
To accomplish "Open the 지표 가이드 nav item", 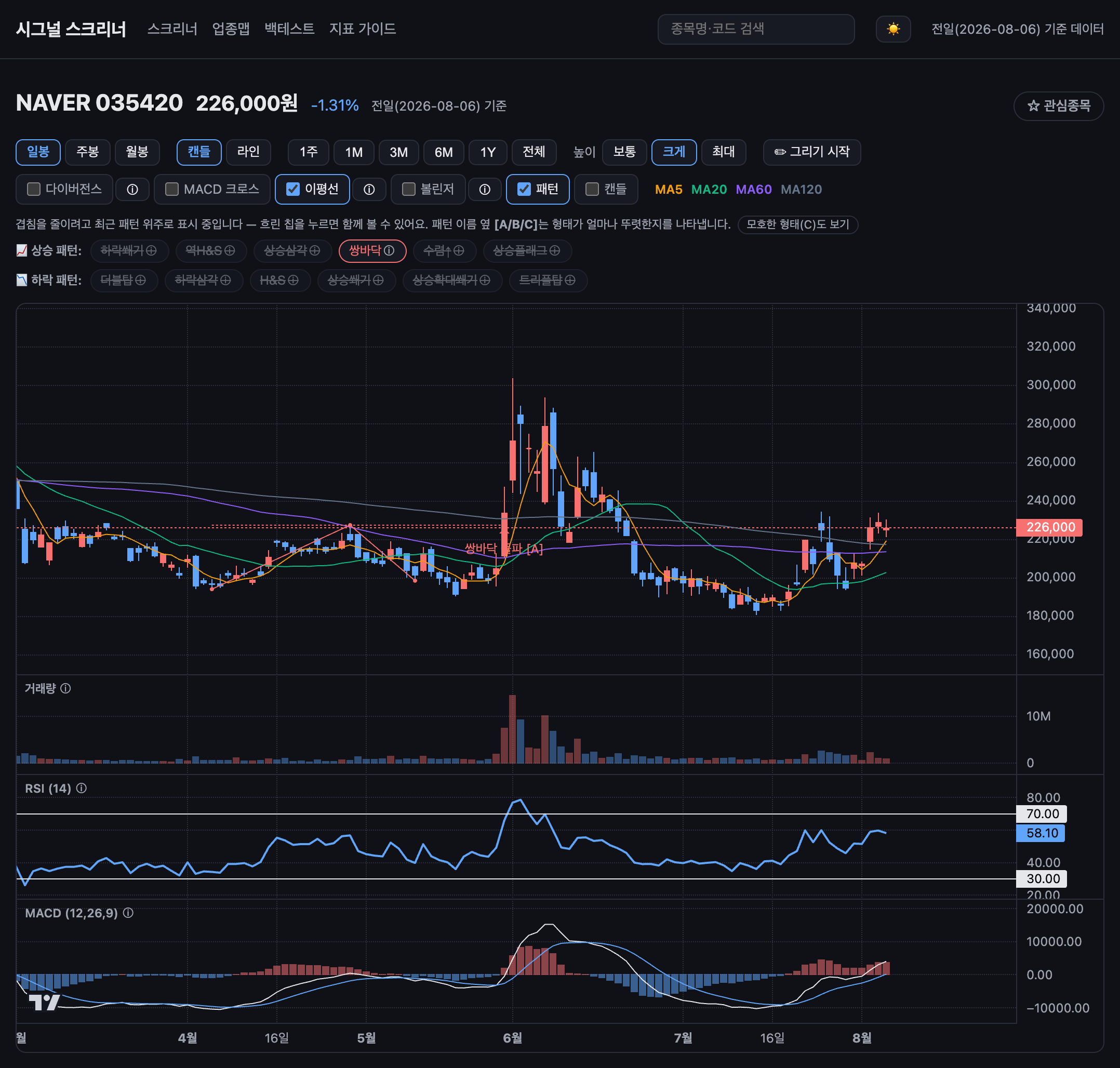I will tap(362, 29).
